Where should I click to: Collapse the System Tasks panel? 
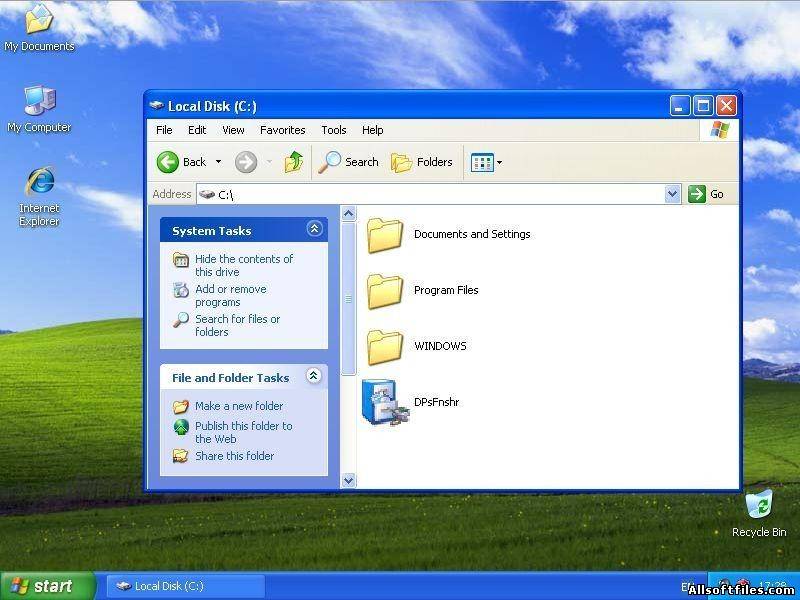[314, 229]
